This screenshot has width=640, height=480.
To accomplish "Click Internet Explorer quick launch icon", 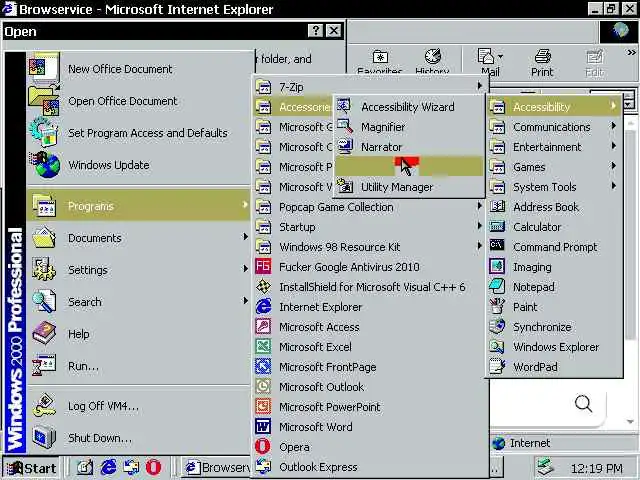I will (108, 468).
